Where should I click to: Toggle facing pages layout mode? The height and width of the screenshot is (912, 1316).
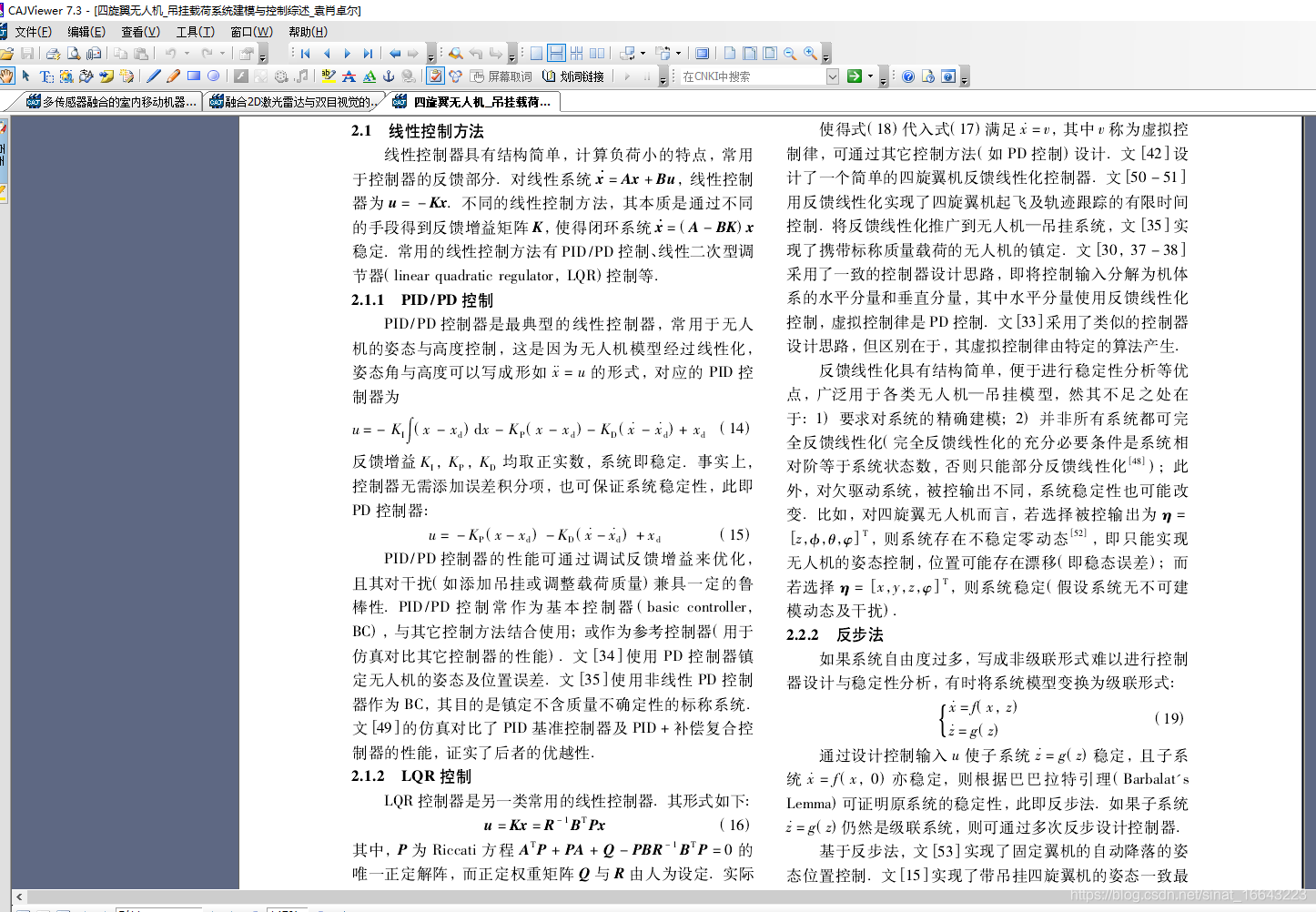[597, 54]
